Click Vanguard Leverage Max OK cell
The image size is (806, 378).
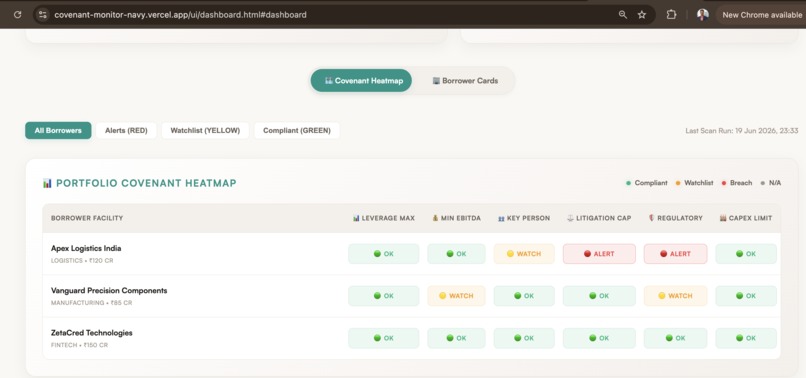[383, 296]
